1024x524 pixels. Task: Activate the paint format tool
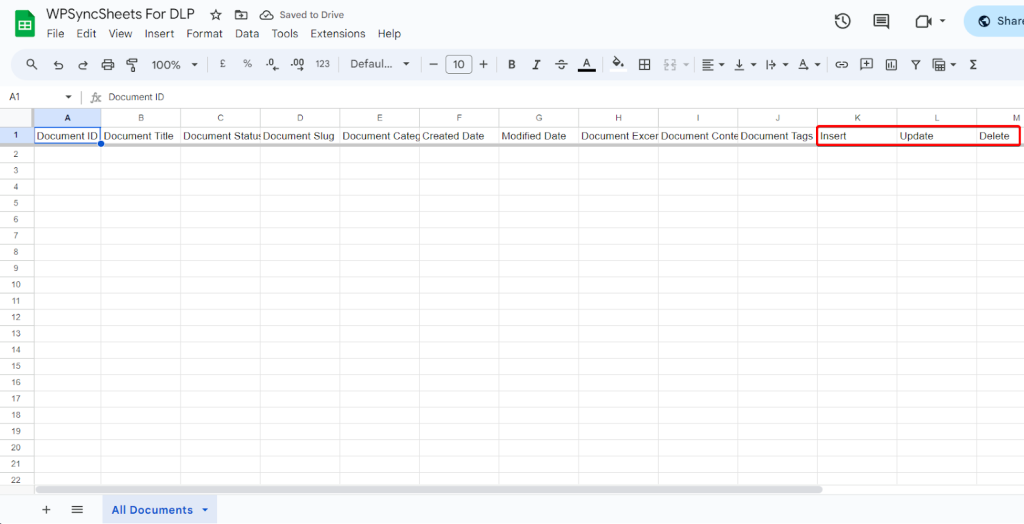(132, 65)
